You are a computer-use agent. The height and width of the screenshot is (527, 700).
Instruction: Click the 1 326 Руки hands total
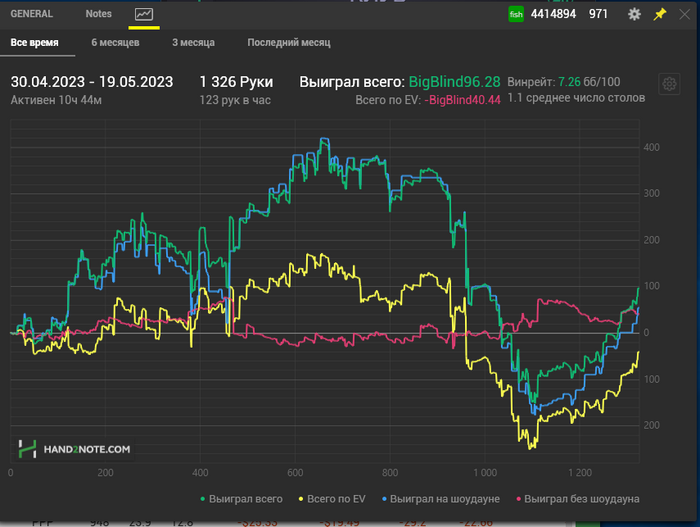tap(236, 82)
